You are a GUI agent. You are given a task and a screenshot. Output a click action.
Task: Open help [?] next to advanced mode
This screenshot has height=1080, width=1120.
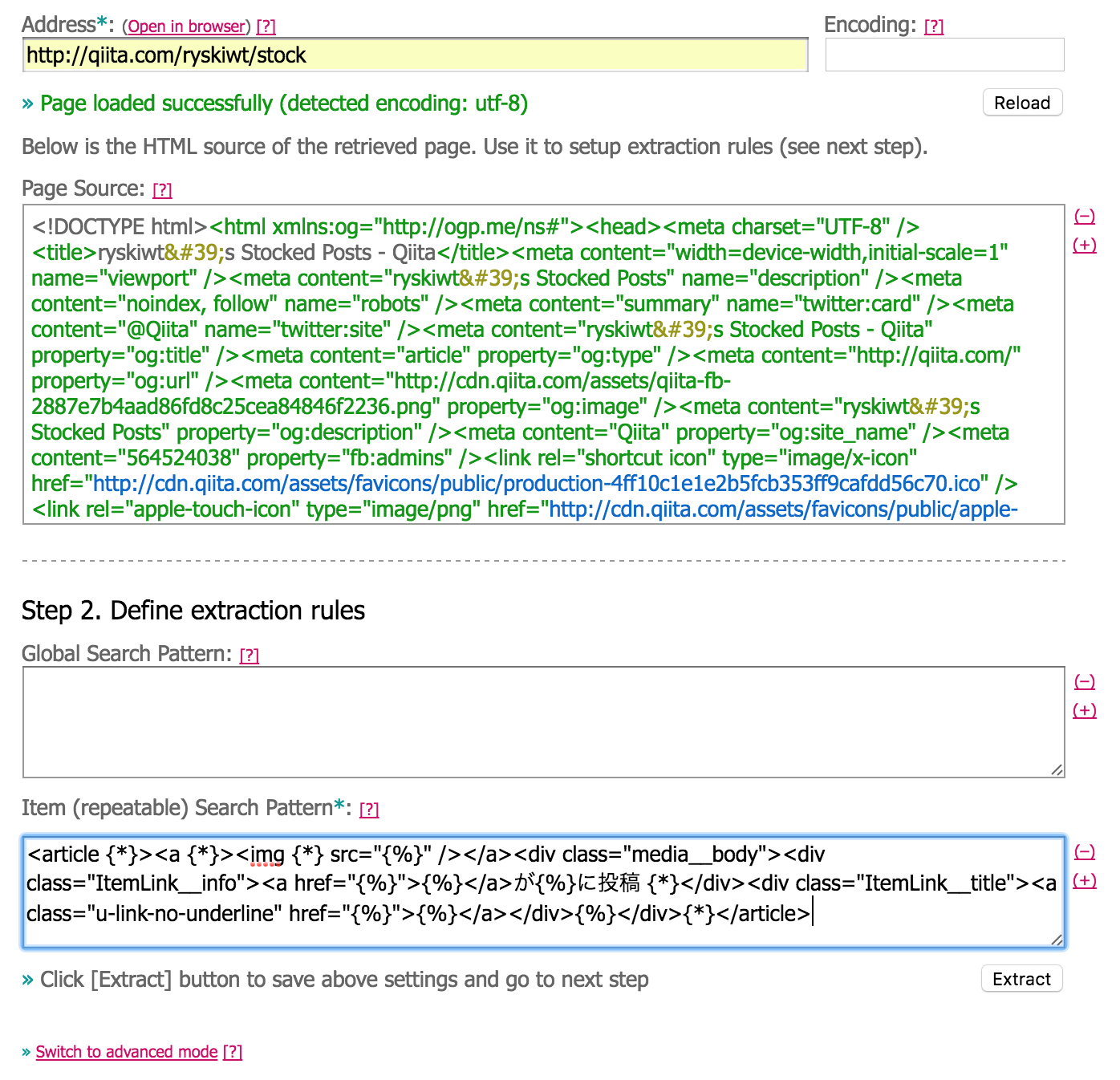point(233,1052)
